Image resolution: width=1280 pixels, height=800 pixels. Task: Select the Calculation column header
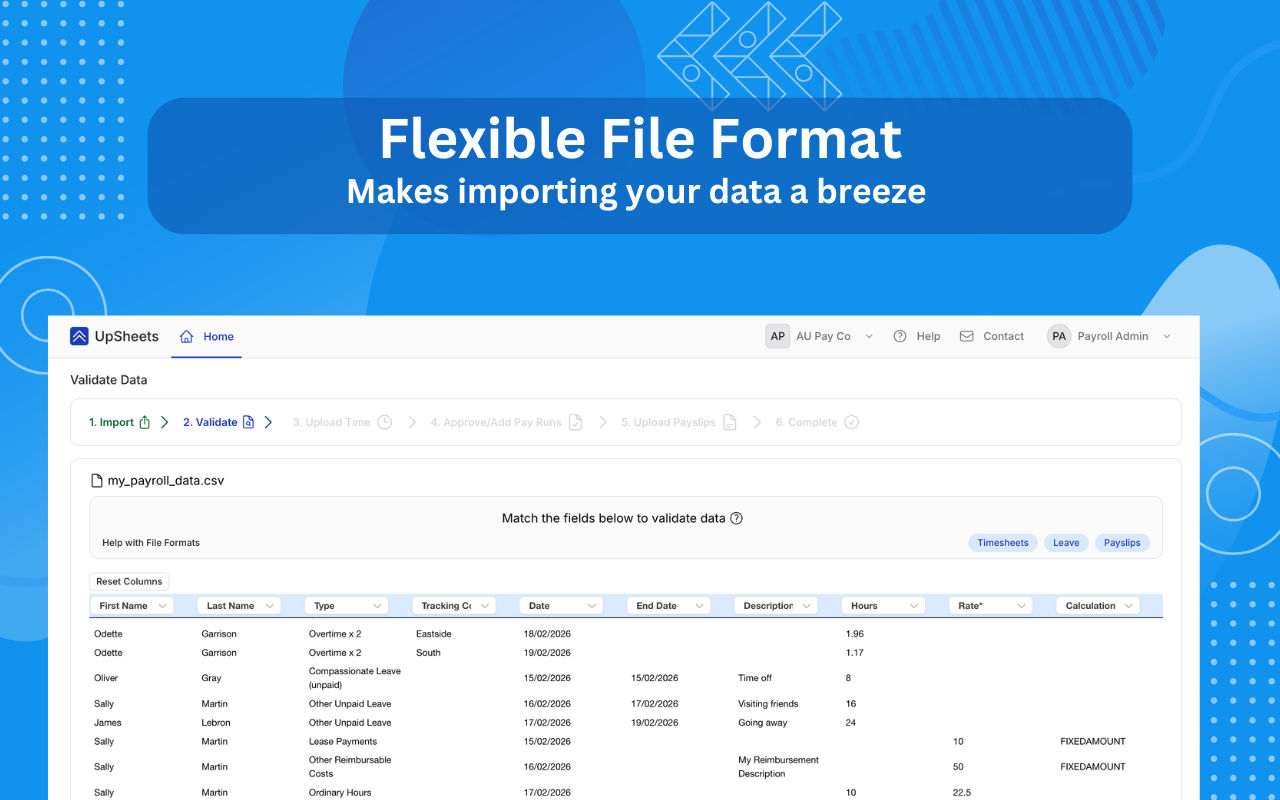(1097, 605)
